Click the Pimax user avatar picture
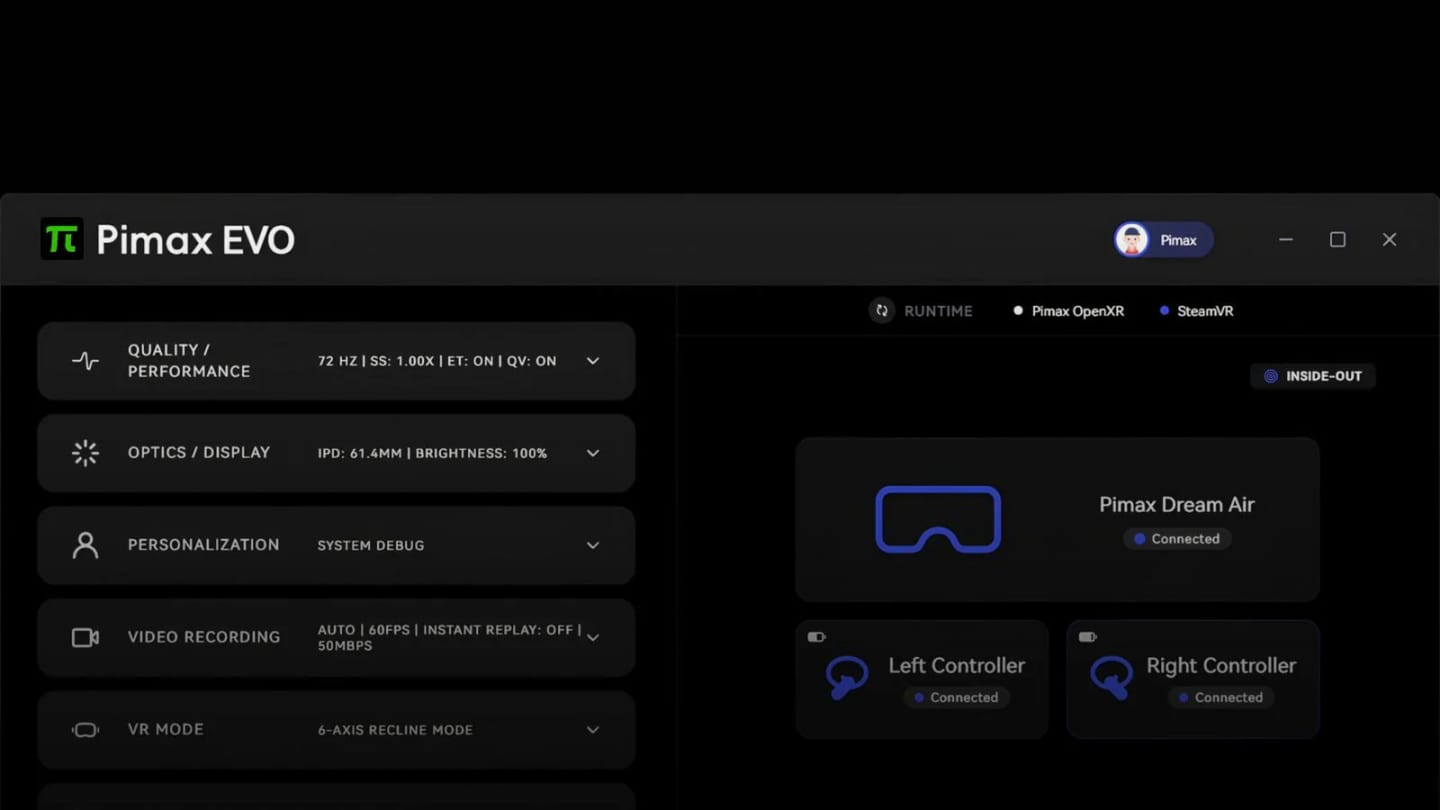The image size is (1440, 810). pyautogui.click(x=1132, y=240)
